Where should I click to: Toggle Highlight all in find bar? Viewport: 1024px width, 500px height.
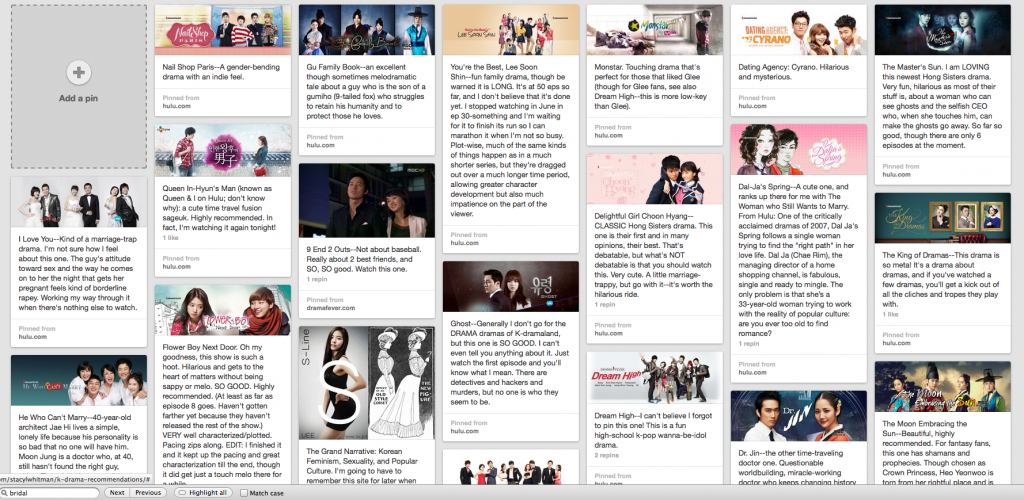tap(201, 493)
